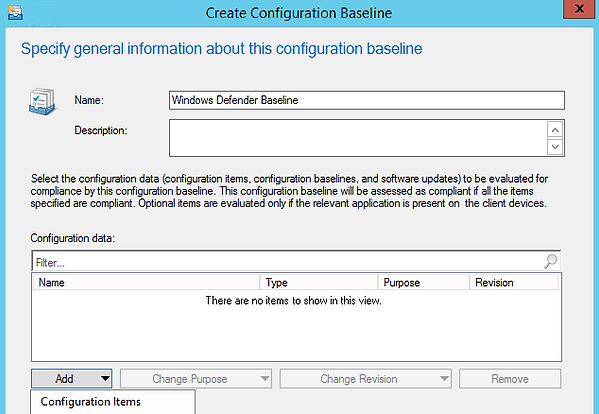Open the Change Purpose dropdown

[x=196, y=378]
